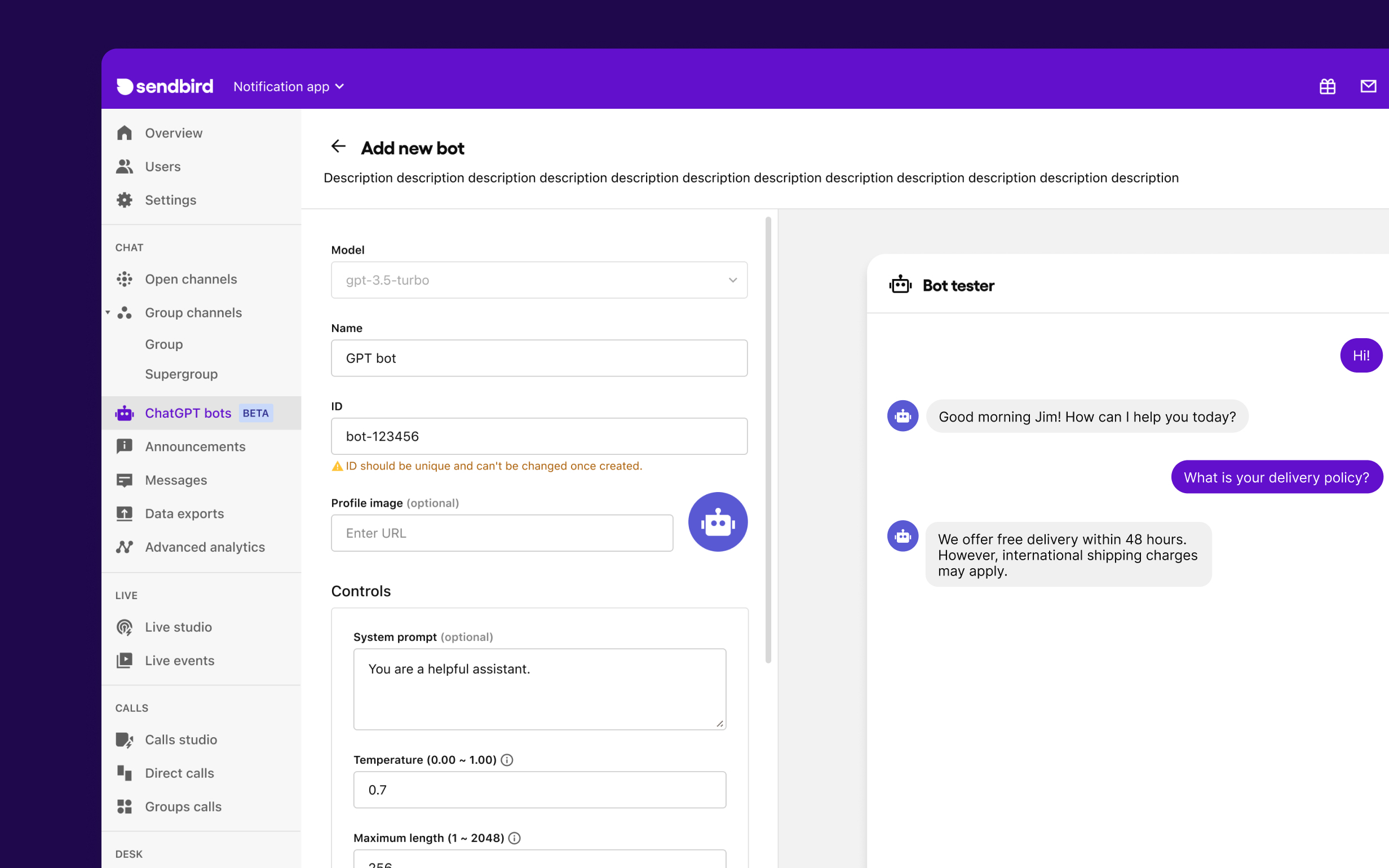This screenshot has width=1389, height=868.
Task: Click the Maximum length info icon
Action: 515,838
